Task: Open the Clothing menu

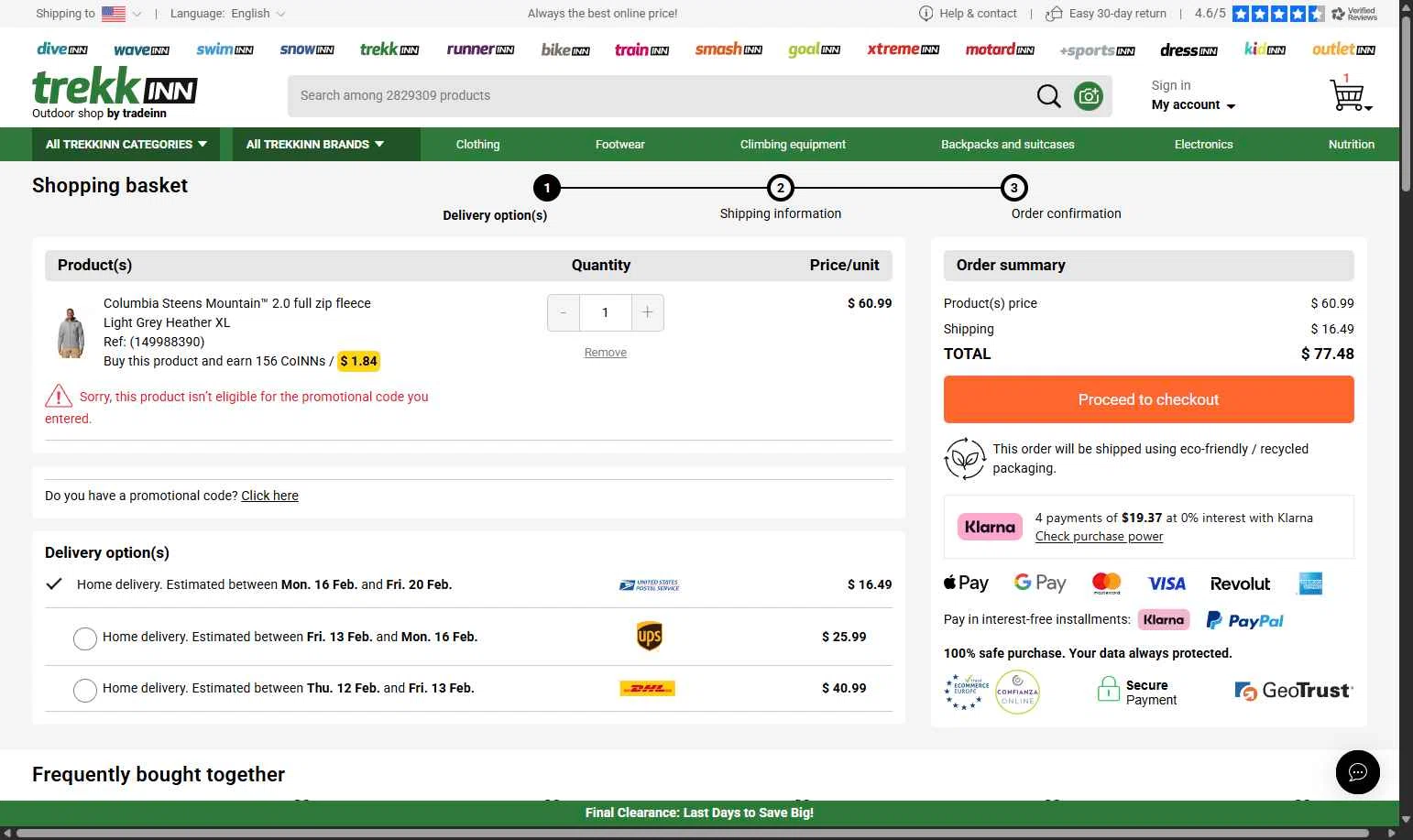Action: pyautogui.click(x=477, y=145)
